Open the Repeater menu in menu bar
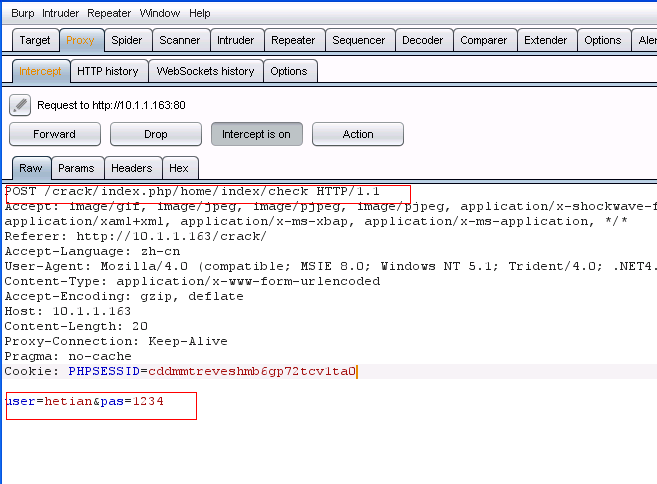 pyautogui.click(x=109, y=13)
